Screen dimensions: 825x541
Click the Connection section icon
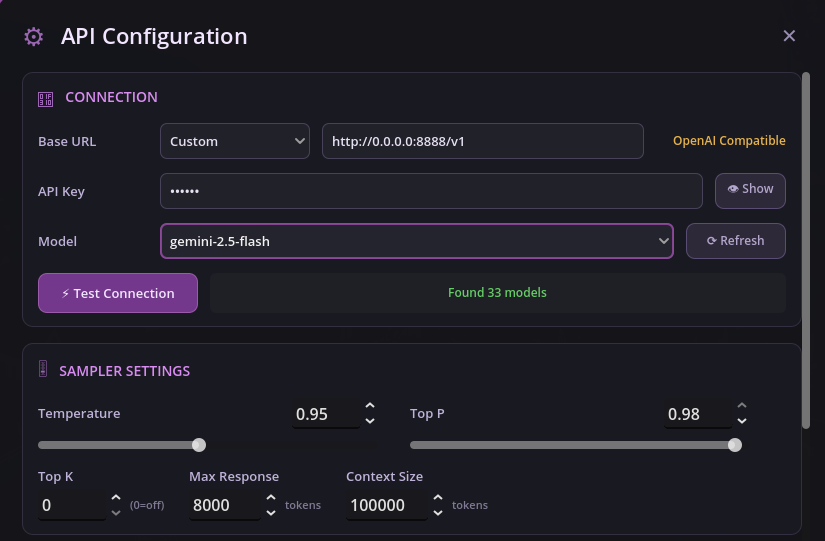coord(45,99)
